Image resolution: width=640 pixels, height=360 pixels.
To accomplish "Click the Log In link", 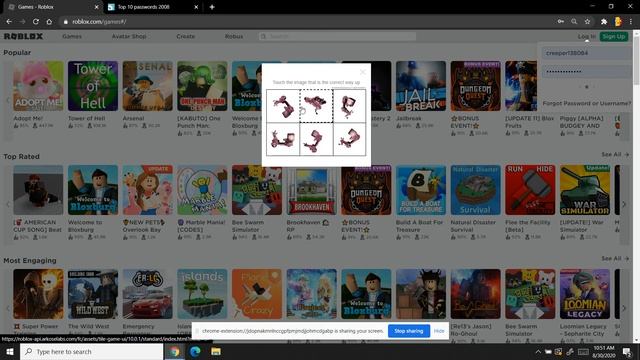I will click(x=587, y=36).
